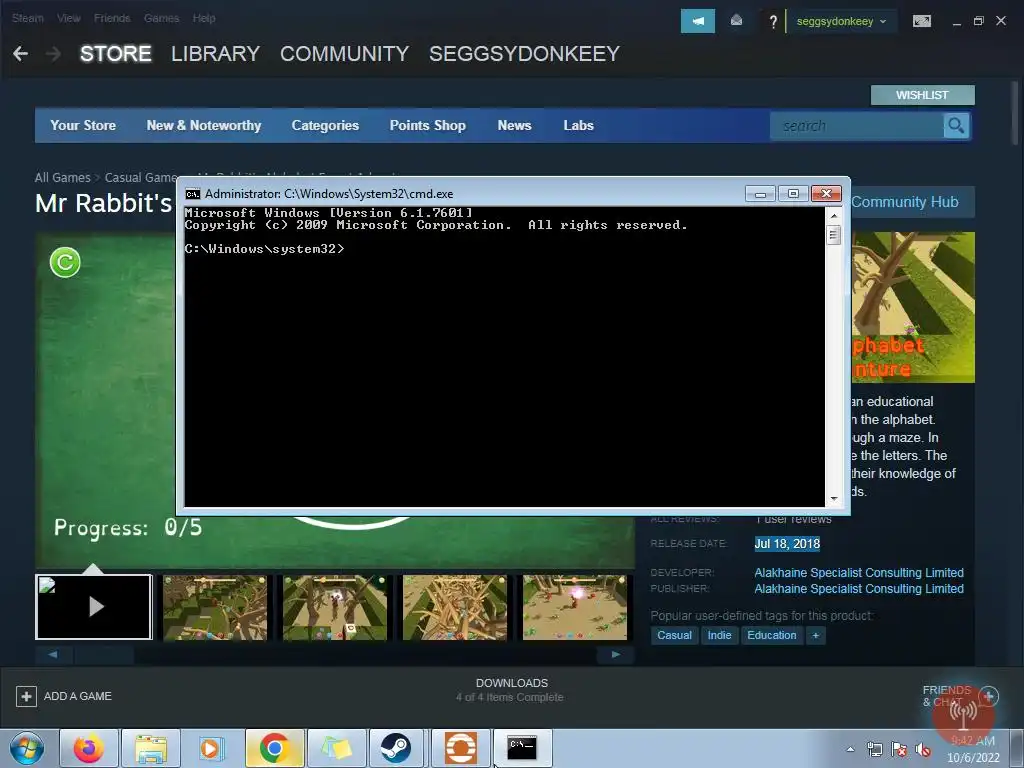Click the thumbnail strip right arrow
Image resolution: width=1024 pixels, height=768 pixels.
pyautogui.click(x=616, y=654)
